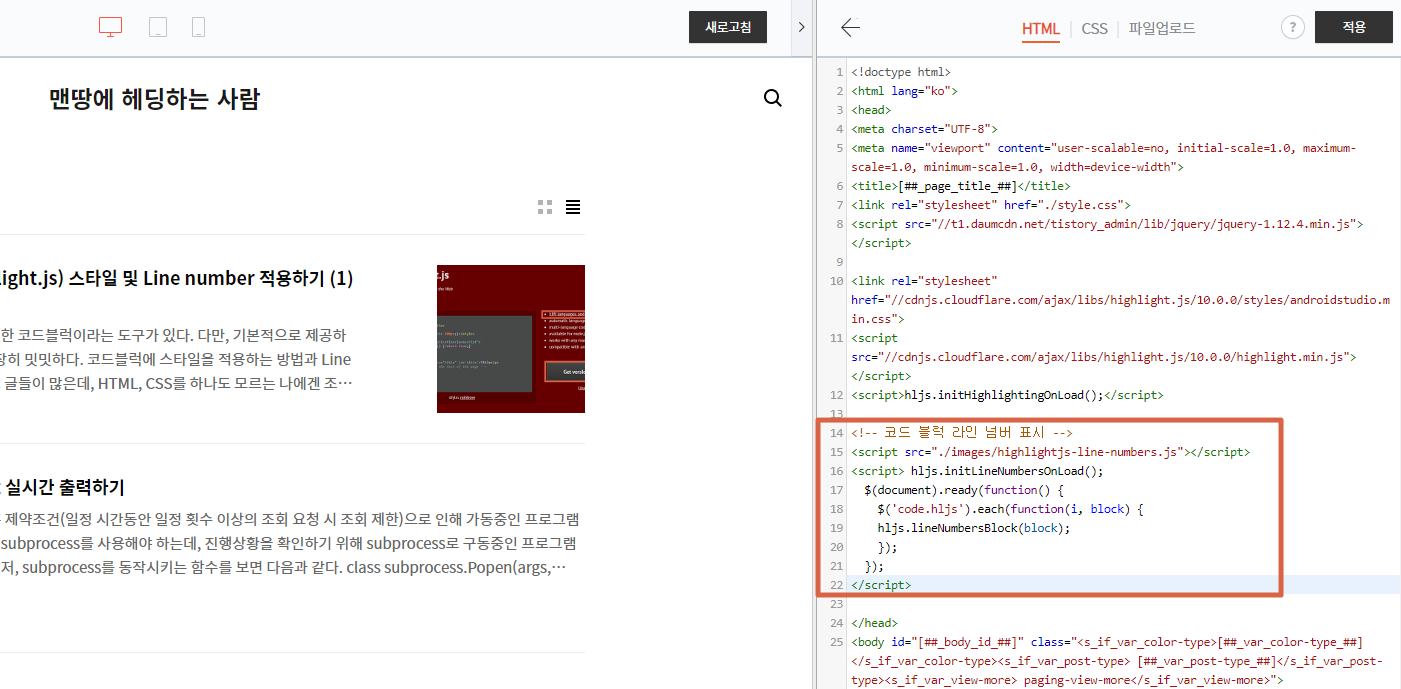This screenshot has width=1401, height=689.
Task: Click line number 14 in gutter
Action: [837, 433]
